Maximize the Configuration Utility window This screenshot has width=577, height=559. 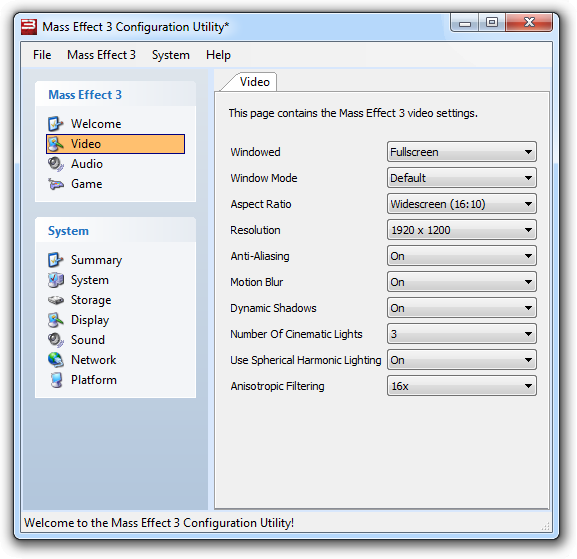tap(492, 23)
